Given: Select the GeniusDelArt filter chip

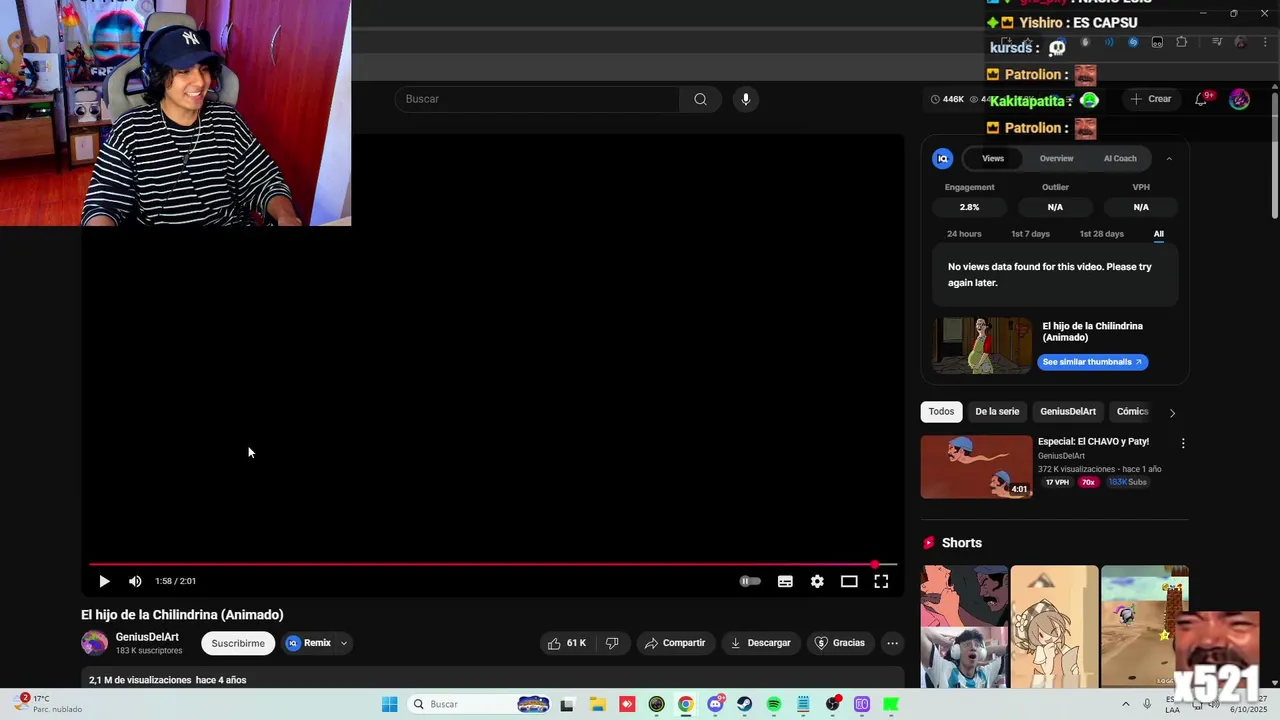Looking at the screenshot, I should pos(1068,411).
